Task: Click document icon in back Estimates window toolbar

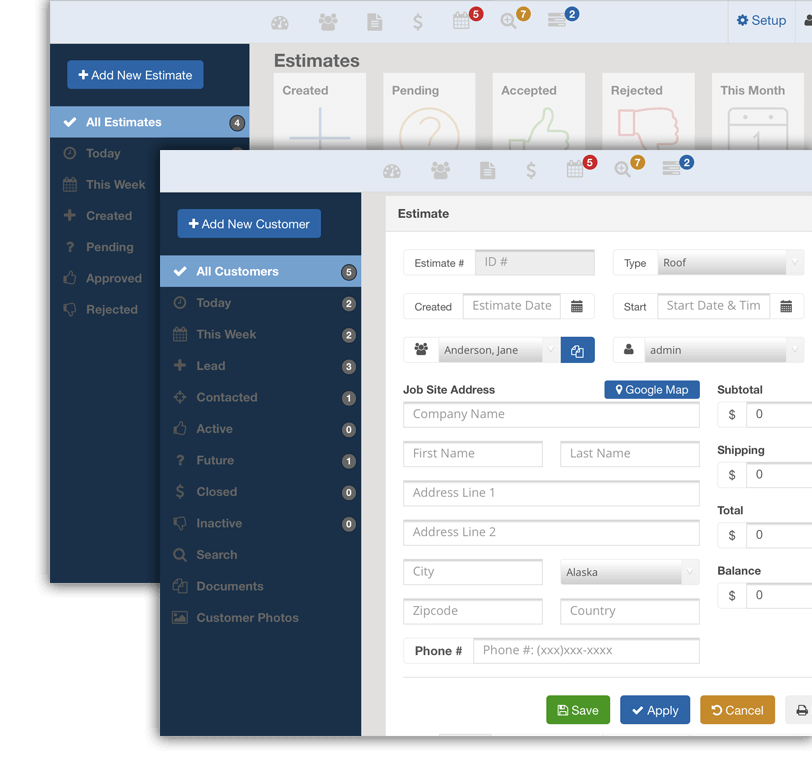Action: pos(374,22)
